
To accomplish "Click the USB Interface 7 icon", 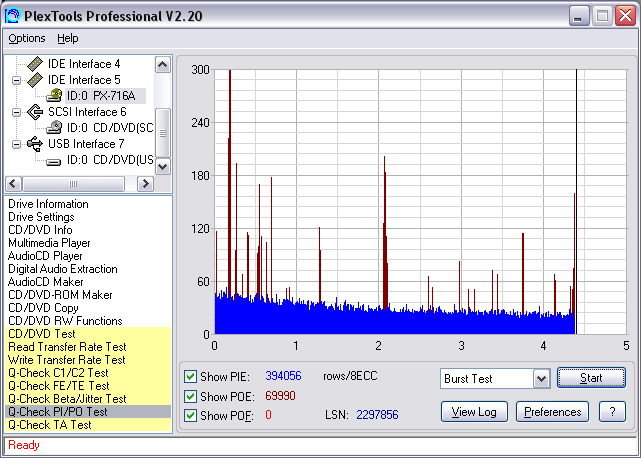I will pos(35,144).
